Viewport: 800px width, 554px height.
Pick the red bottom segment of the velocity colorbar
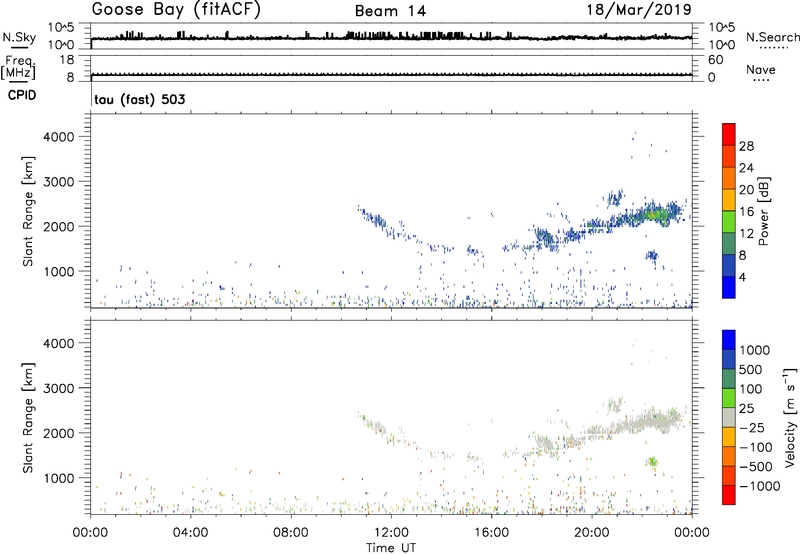click(x=729, y=495)
